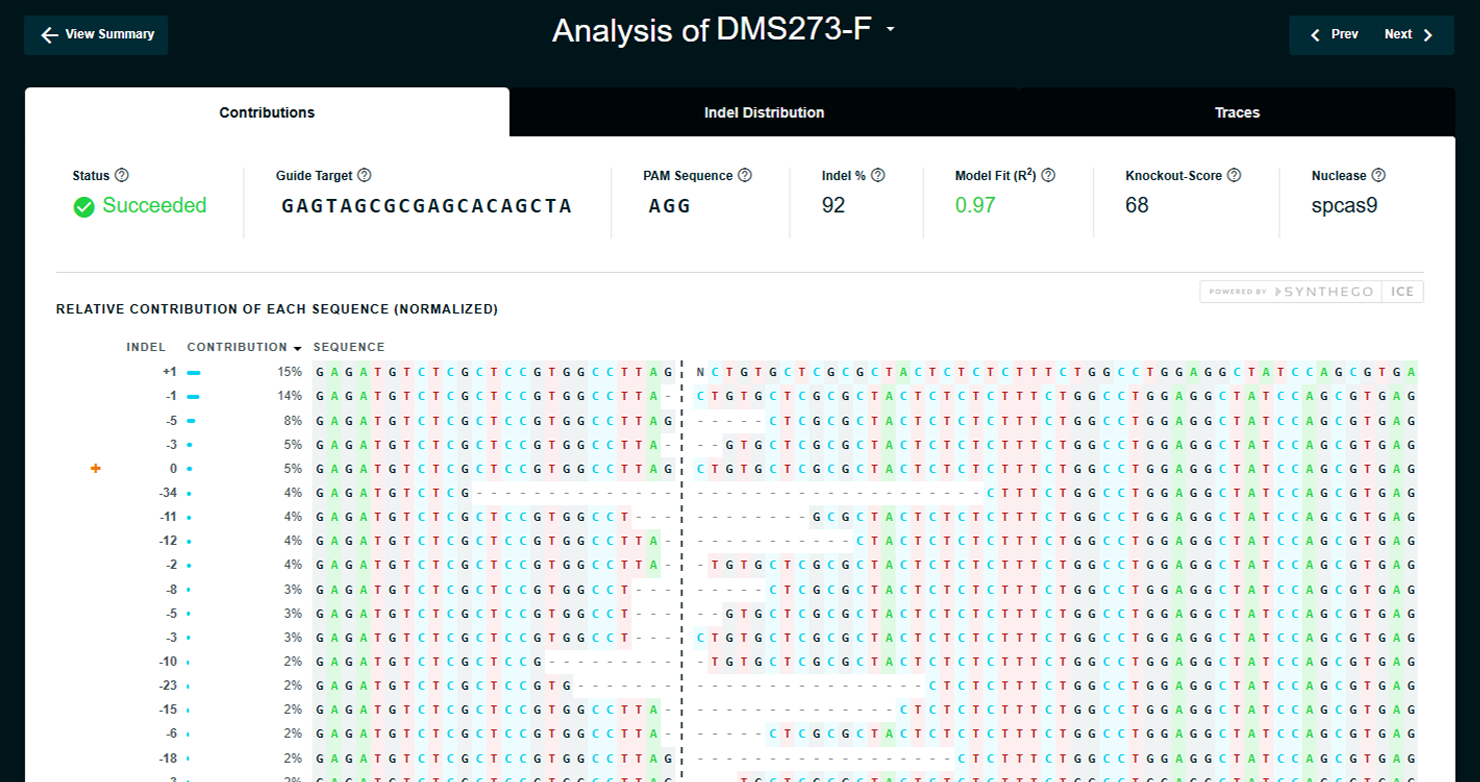Click help icon next to Nuclease

click(x=1379, y=175)
